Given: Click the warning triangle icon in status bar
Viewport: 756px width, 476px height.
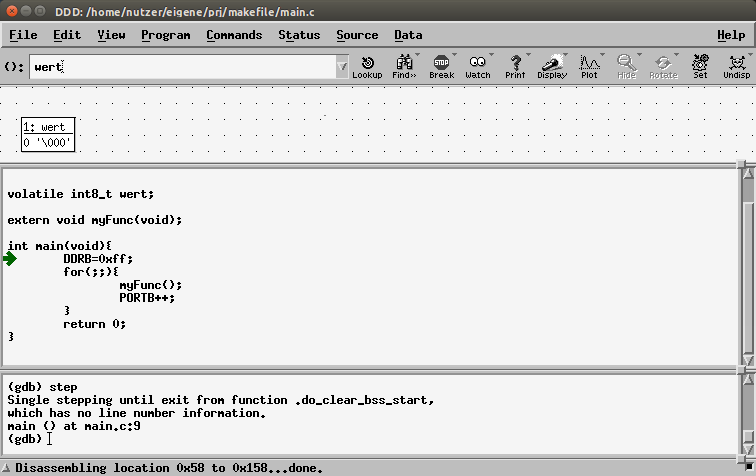Looking at the screenshot, I should 6,468.
